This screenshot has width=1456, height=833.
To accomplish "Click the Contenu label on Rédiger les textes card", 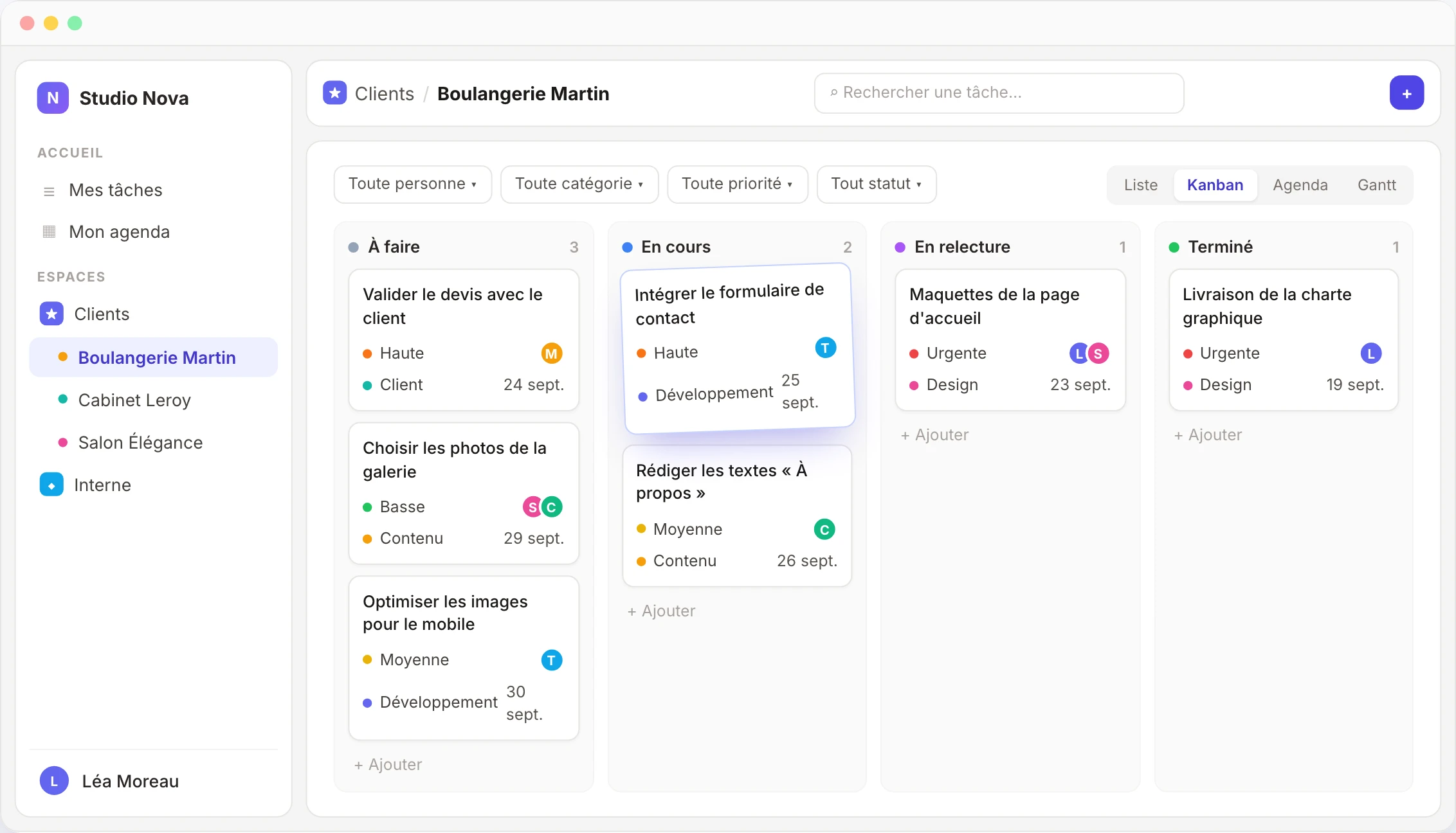I will (x=685, y=561).
